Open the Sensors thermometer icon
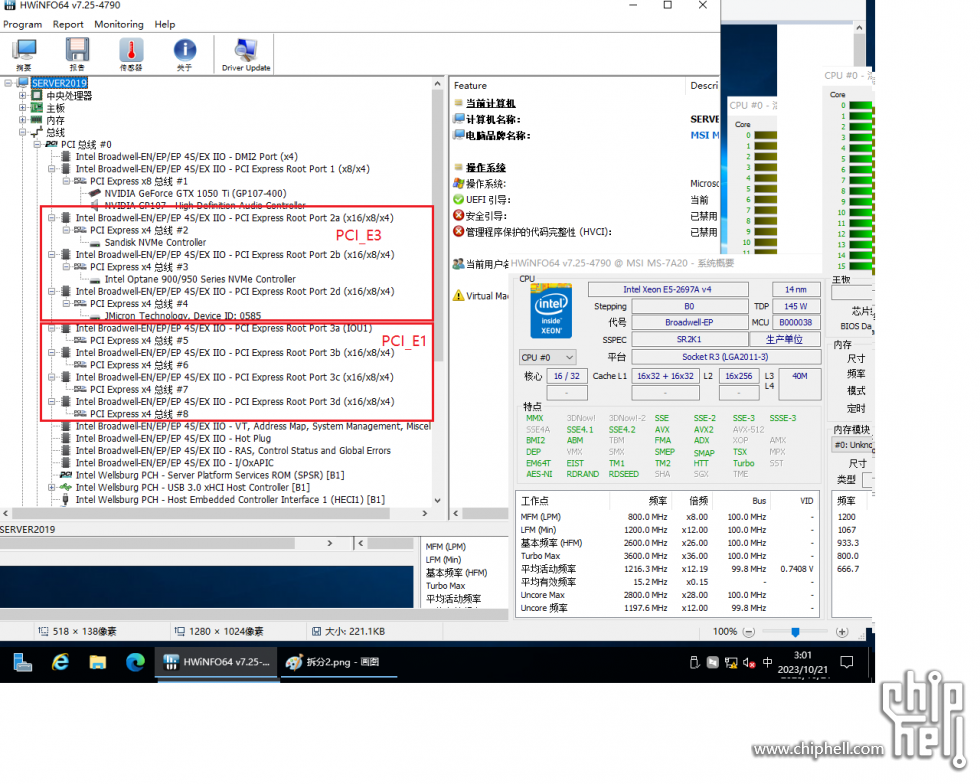980x784 pixels. pos(131,54)
